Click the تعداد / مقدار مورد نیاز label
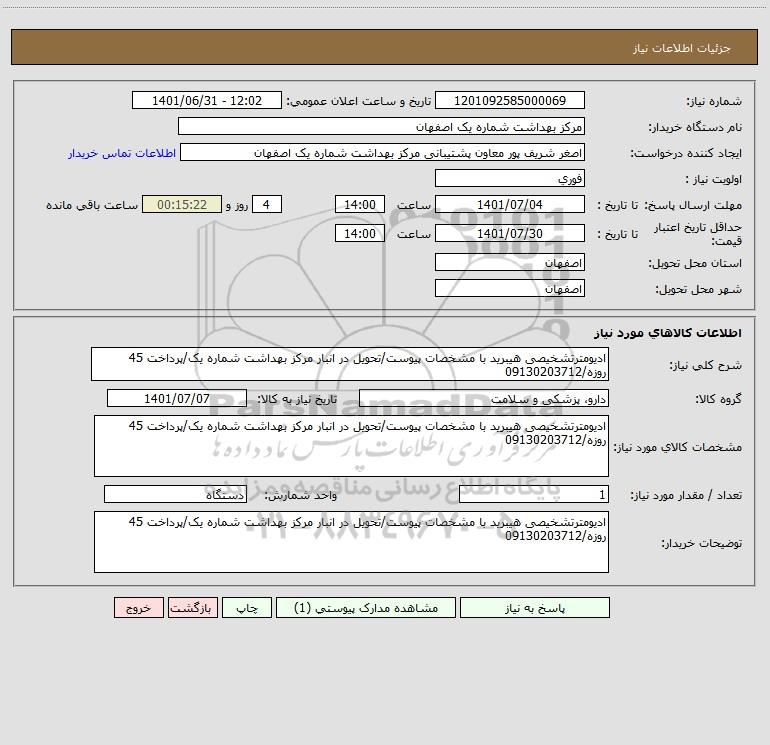The image size is (770, 745). (686, 495)
